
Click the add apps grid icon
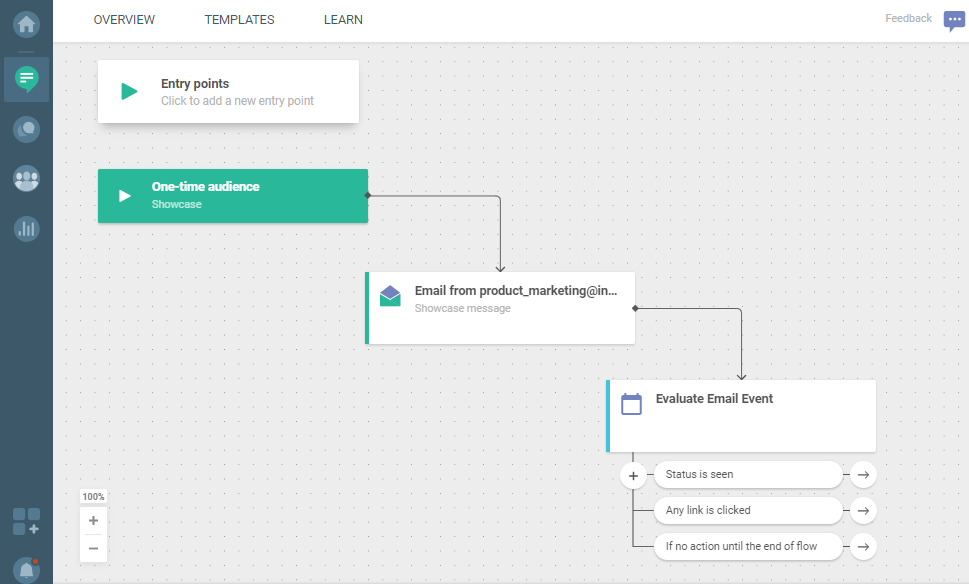(26, 521)
